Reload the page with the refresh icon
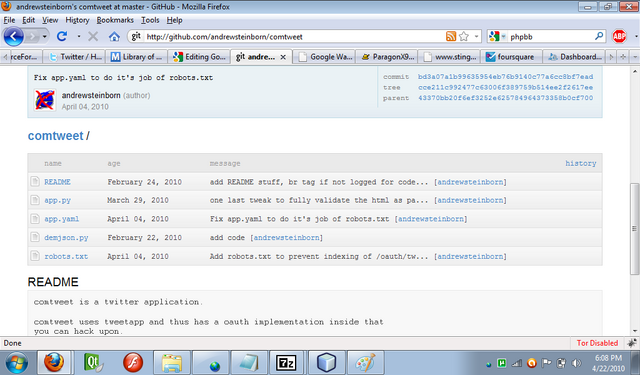 click(x=62, y=36)
